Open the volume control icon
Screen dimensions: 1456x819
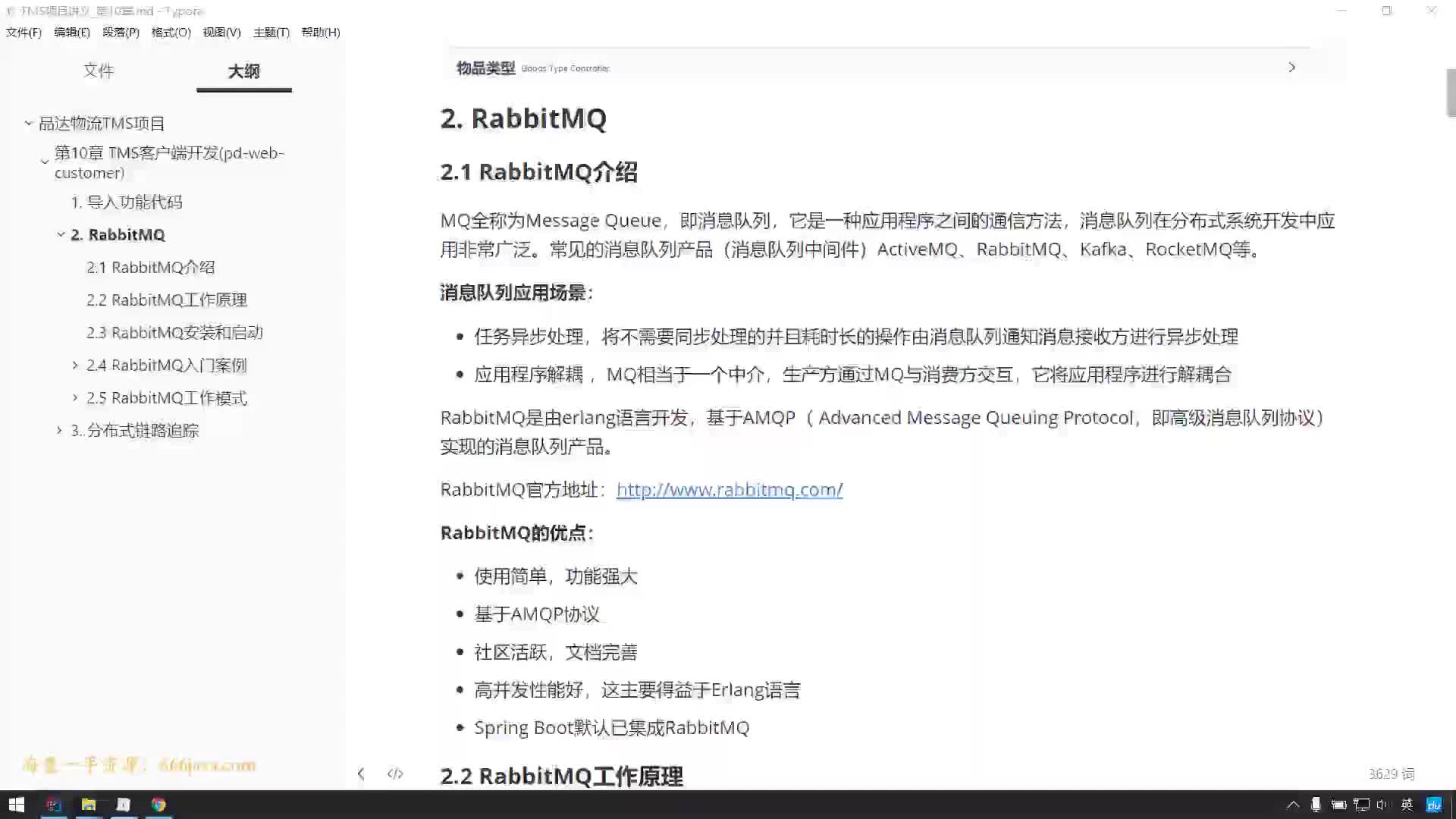(x=1382, y=805)
